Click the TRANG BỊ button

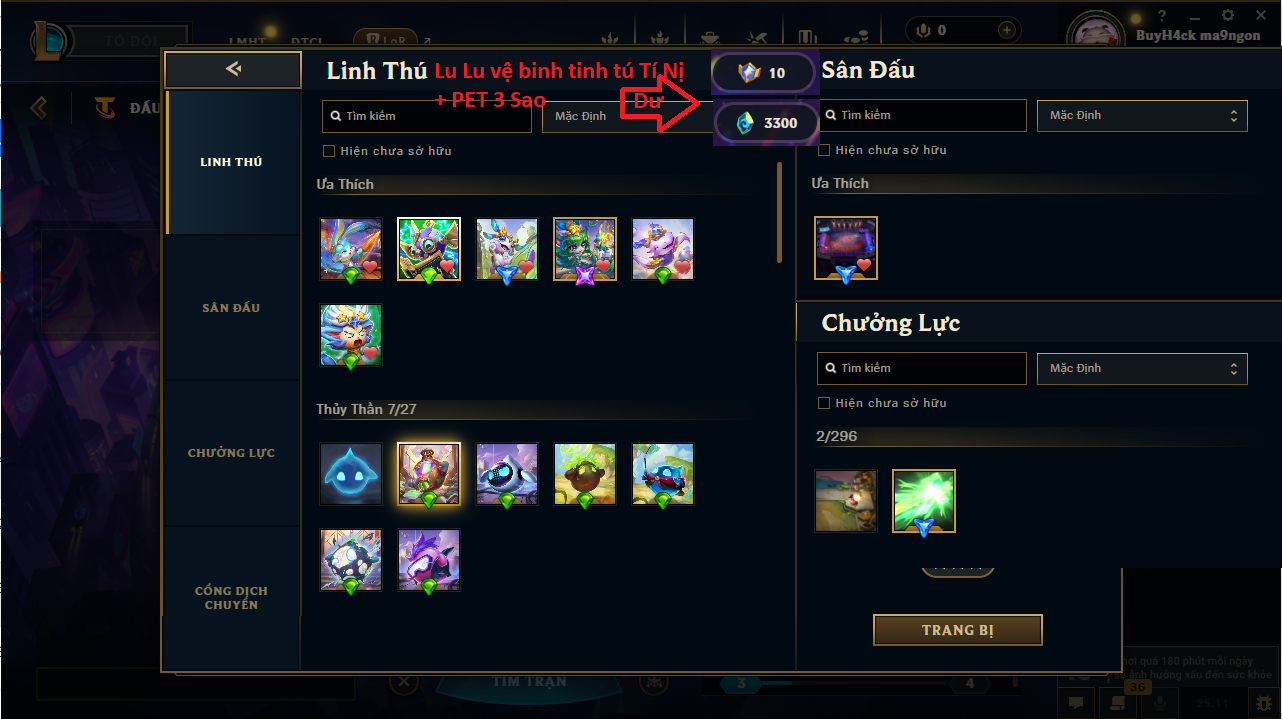pyautogui.click(x=958, y=630)
